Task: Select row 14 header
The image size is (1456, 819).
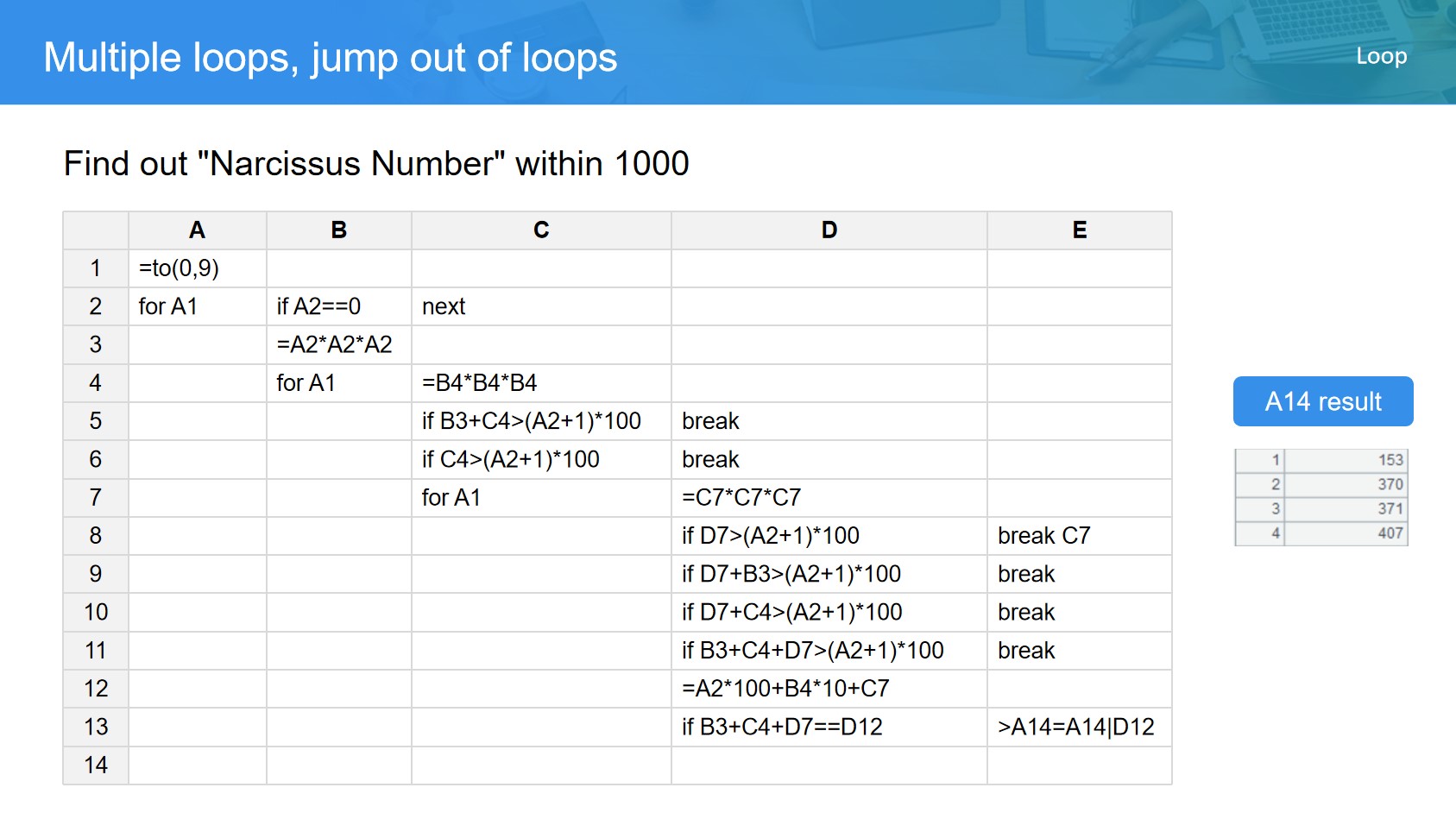Action: [x=95, y=765]
